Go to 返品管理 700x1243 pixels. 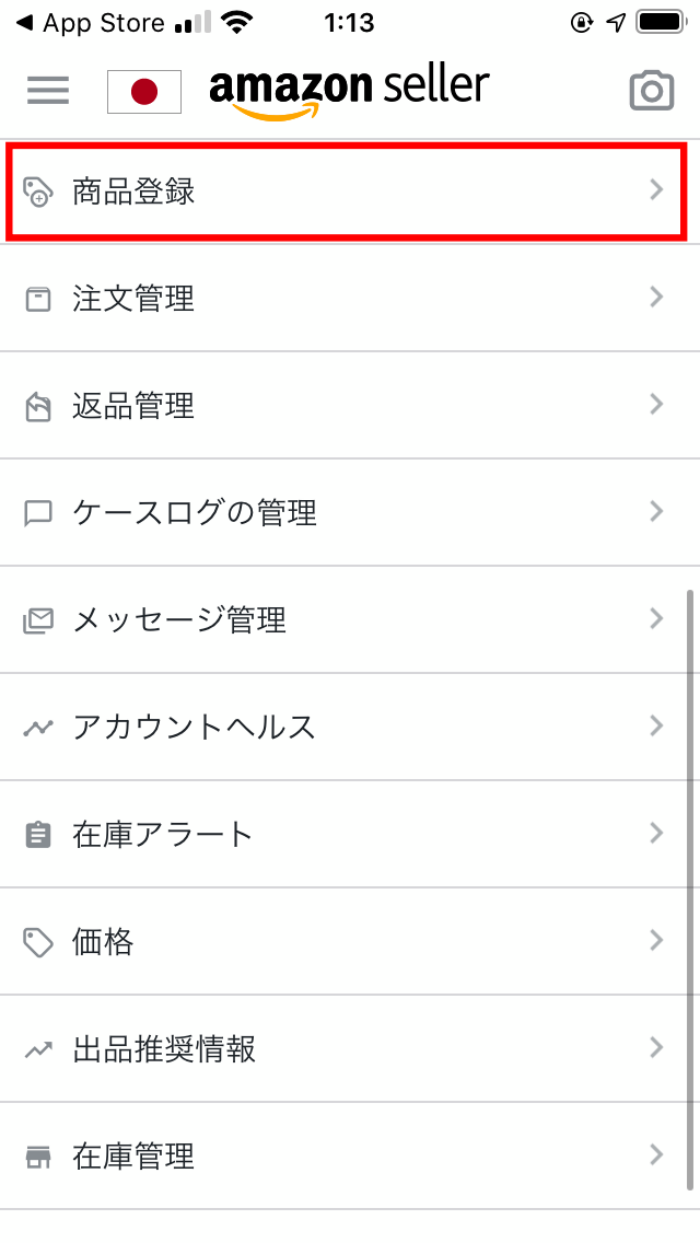[134, 406]
